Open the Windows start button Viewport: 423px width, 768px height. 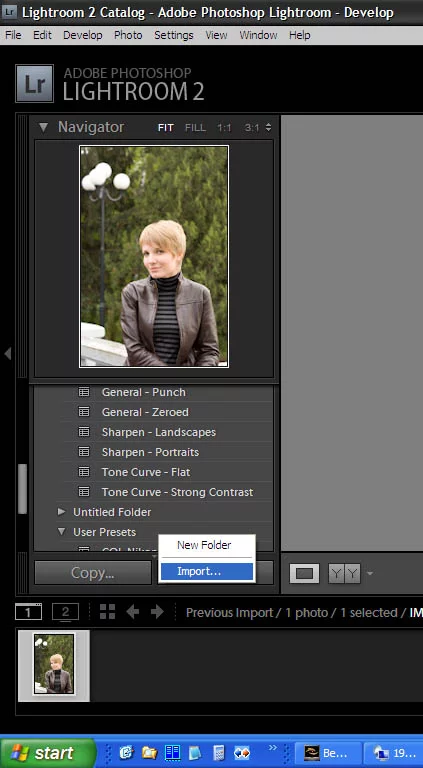point(48,753)
